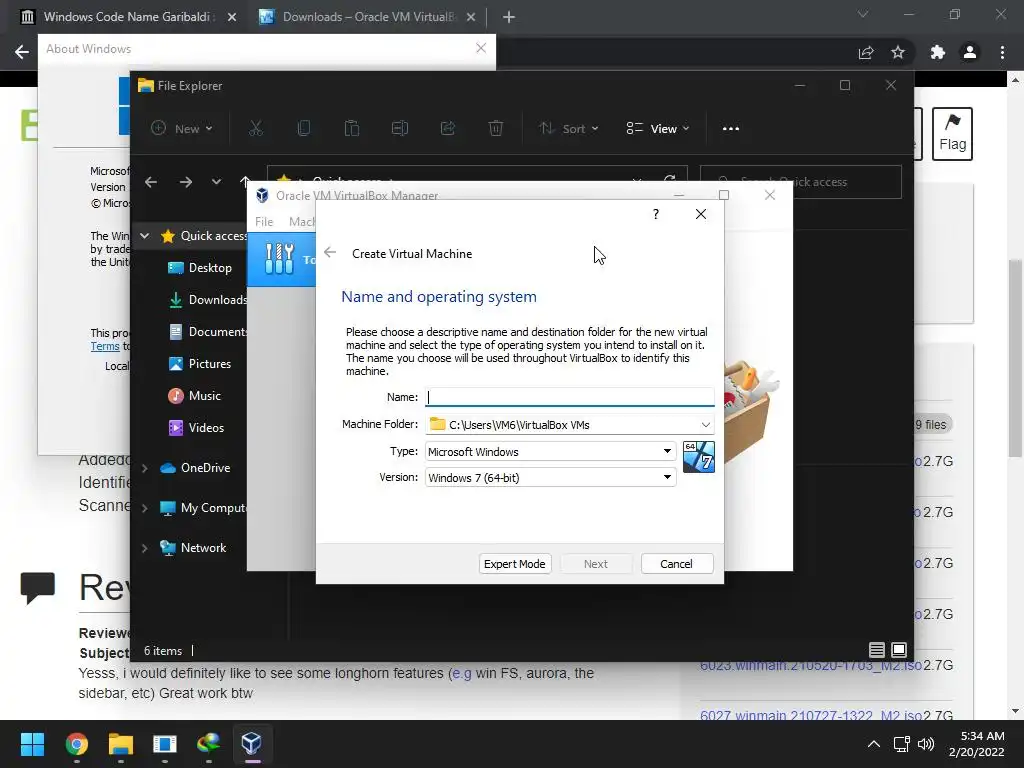Expand the OneDrive tree node

point(144,468)
